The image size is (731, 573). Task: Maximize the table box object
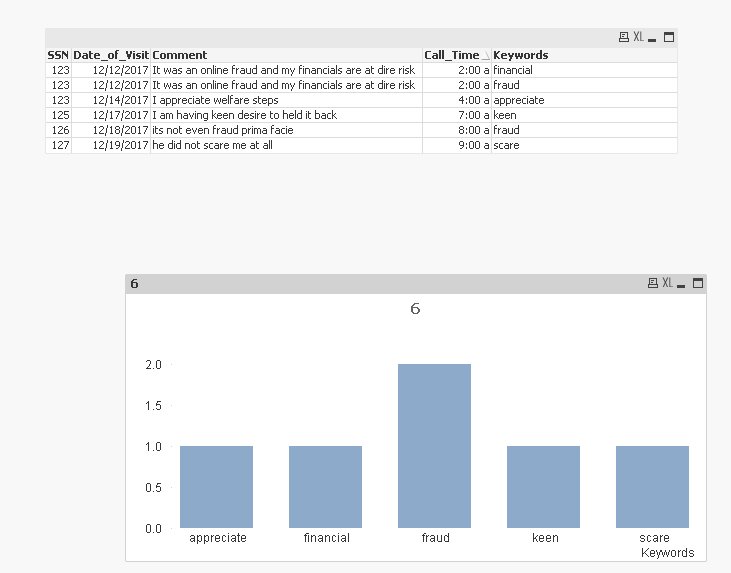click(669, 37)
